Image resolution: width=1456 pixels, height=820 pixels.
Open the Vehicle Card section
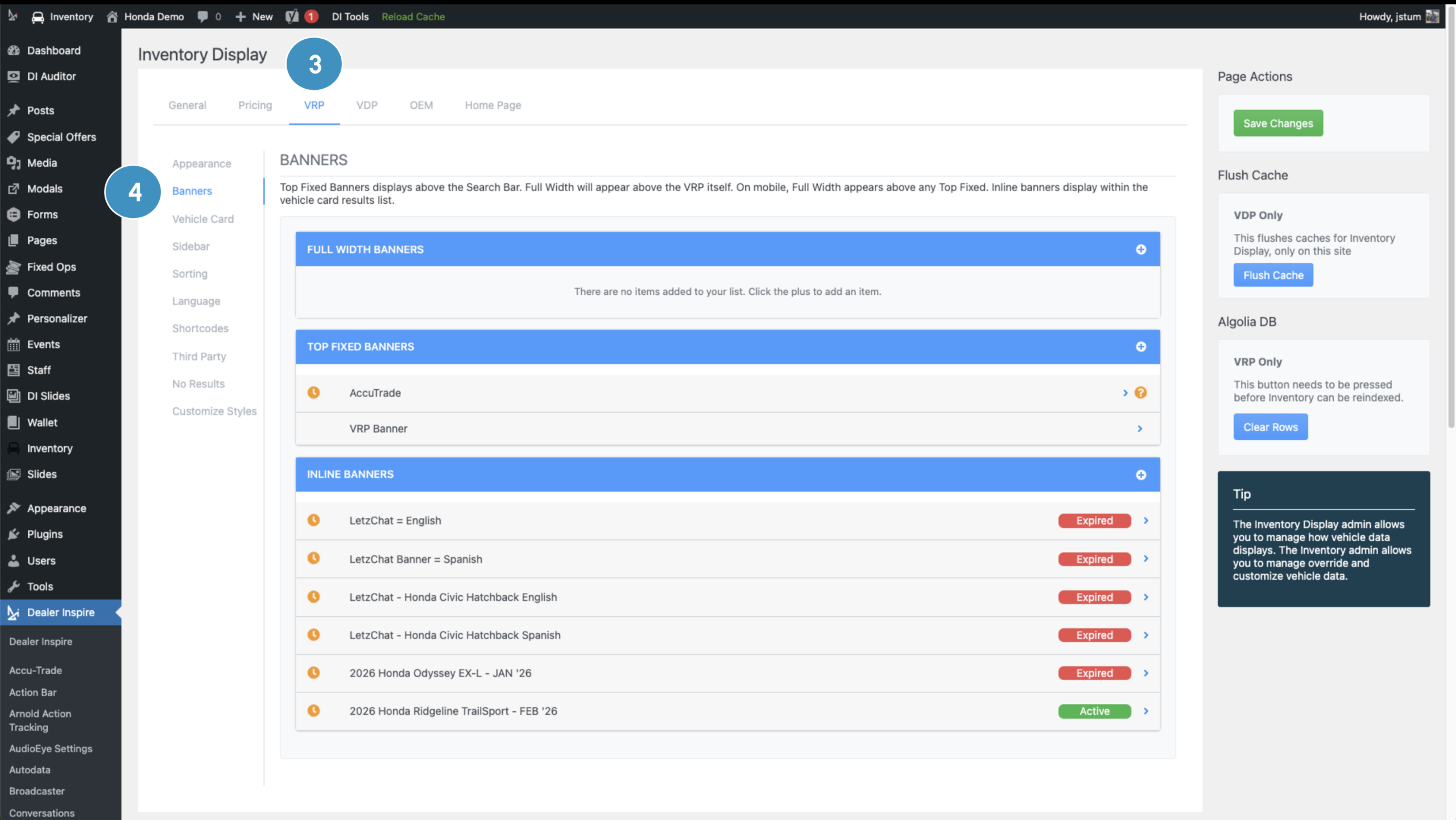[x=203, y=219]
